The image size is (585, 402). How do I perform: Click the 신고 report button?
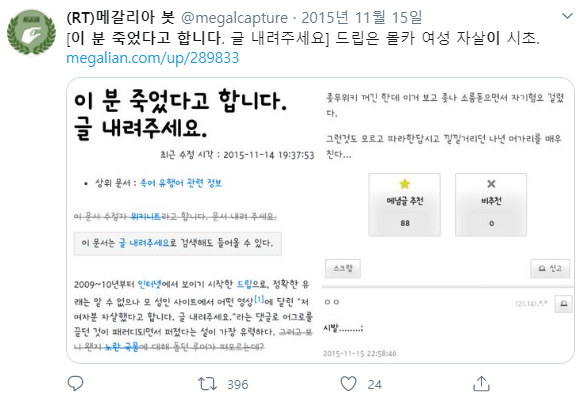(550, 268)
